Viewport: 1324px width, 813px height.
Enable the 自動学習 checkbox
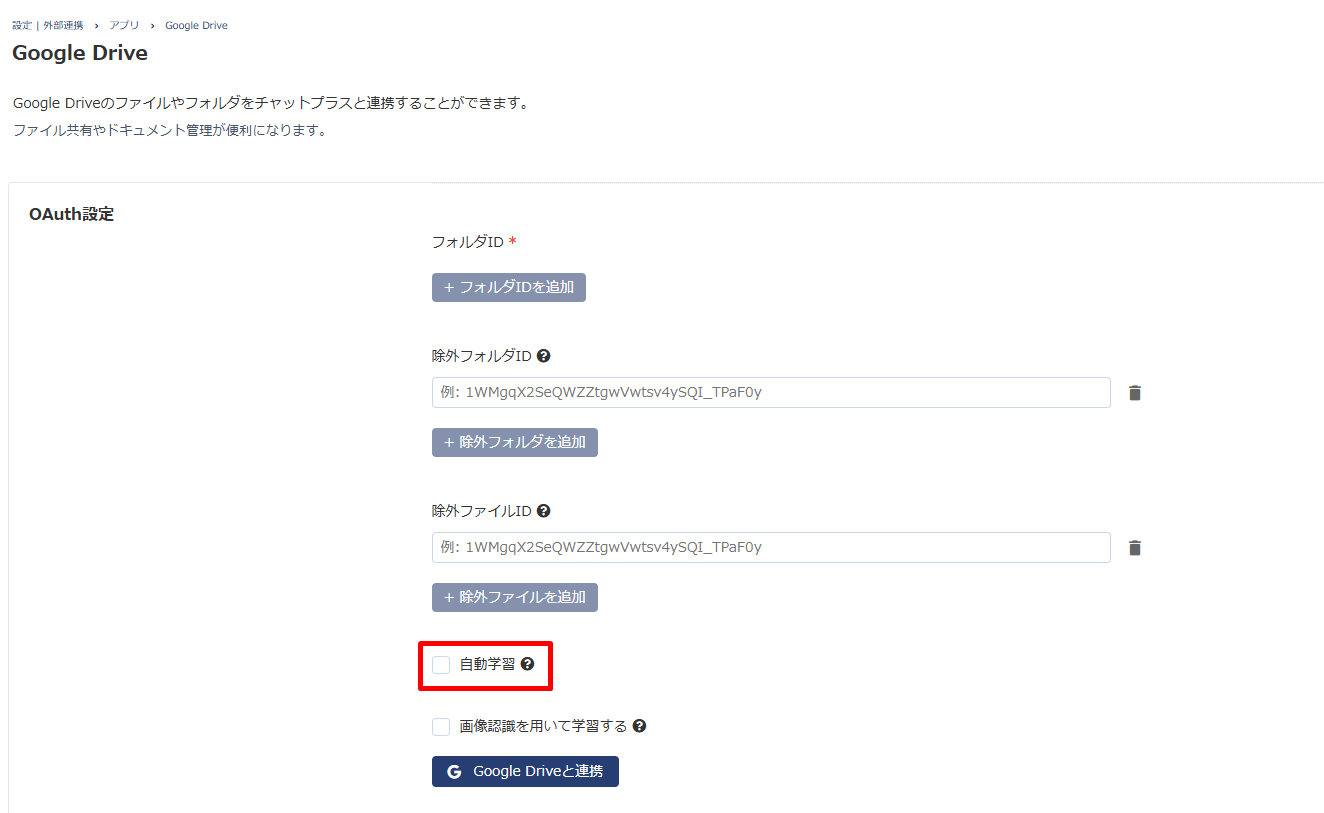click(x=441, y=665)
